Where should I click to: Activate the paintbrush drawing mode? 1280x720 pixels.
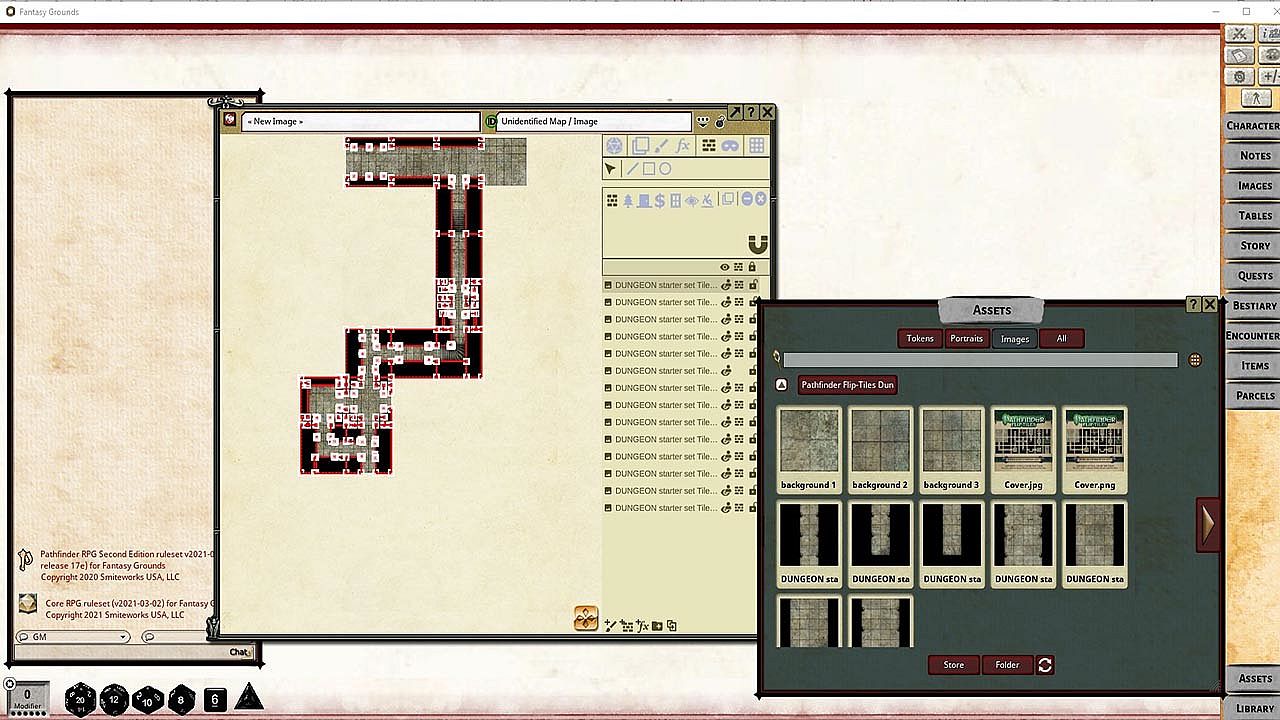pyautogui.click(x=661, y=146)
